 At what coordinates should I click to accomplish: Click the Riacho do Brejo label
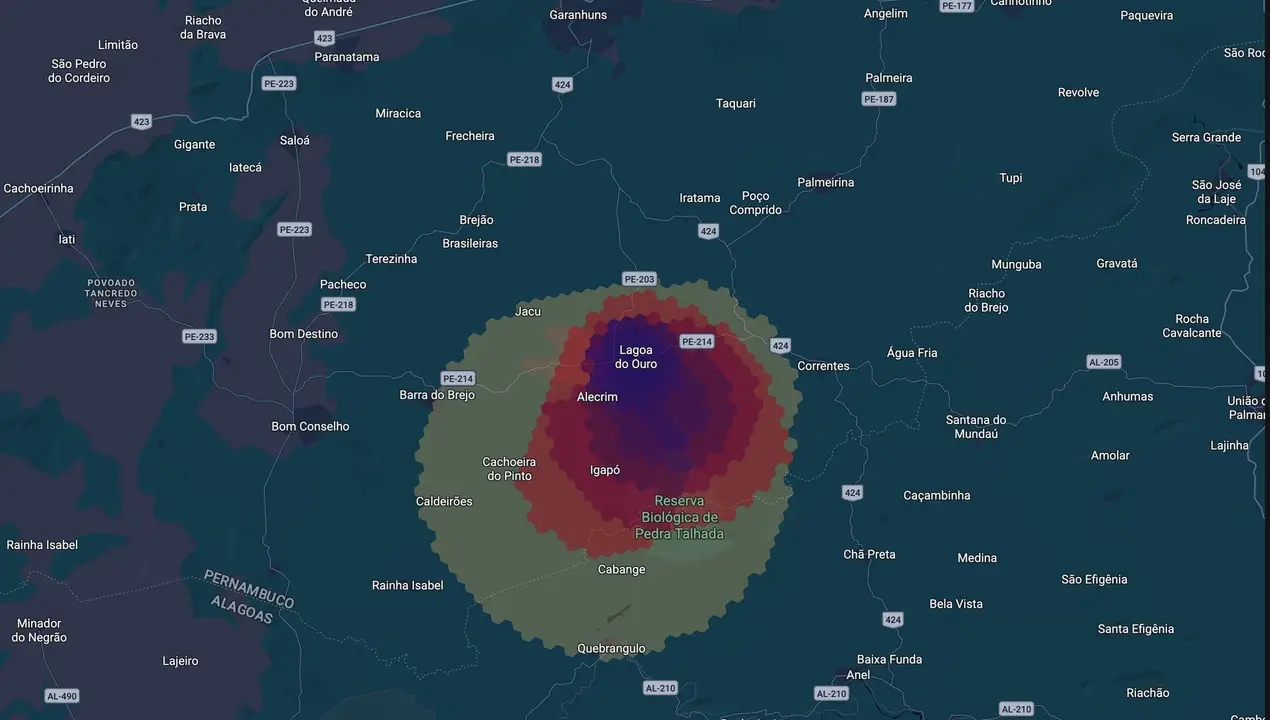[987, 301]
